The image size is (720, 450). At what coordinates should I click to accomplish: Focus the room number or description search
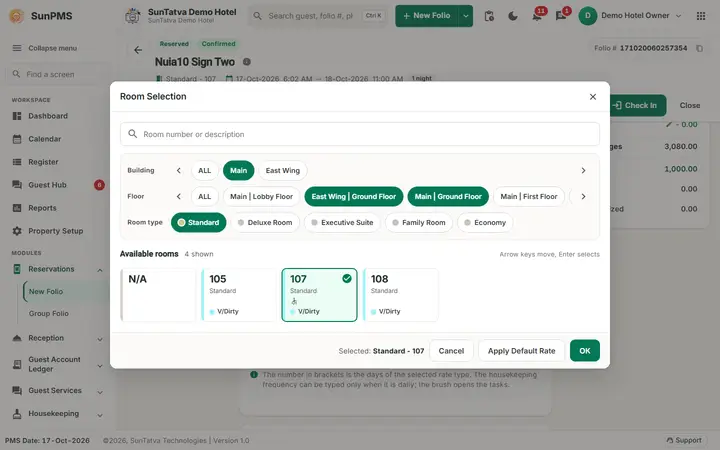pyautogui.click(x=360, y=134)
